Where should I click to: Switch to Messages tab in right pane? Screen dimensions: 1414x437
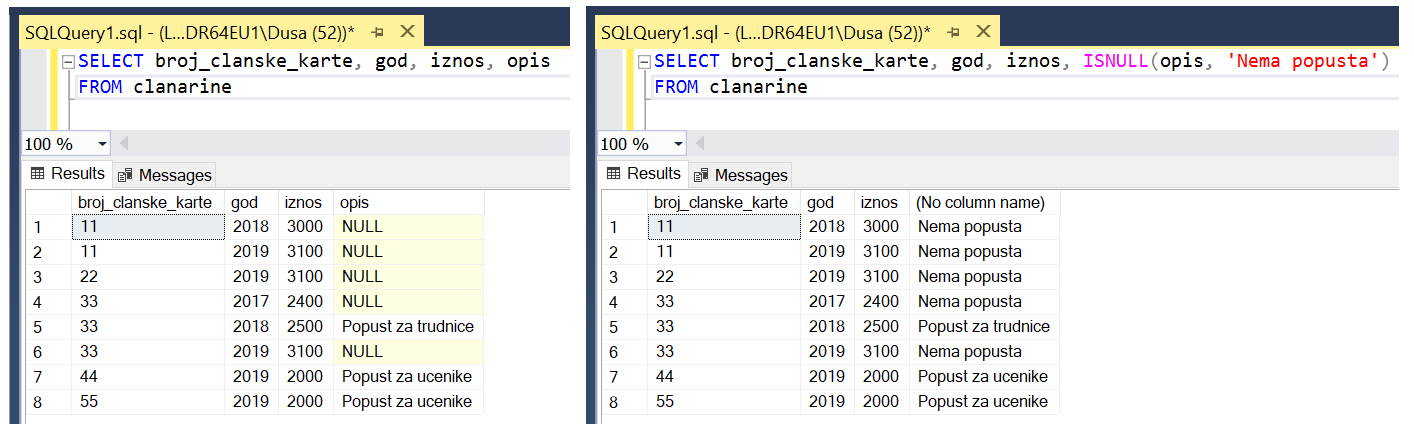[x=741, y=175]
